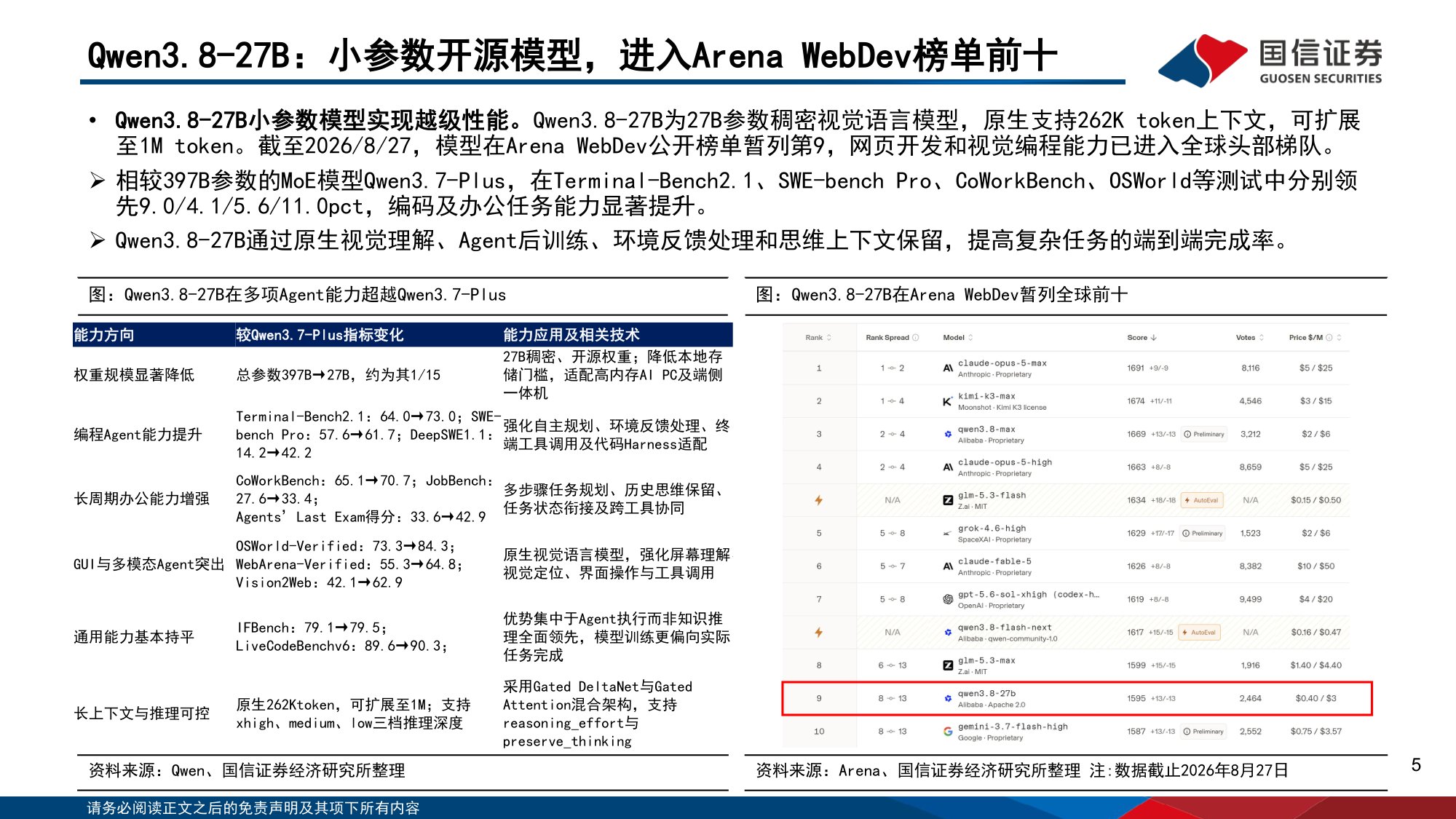Click the Preliminary badge in the grok-4.6-high row
Screen dimensions: 1456x819
pyautogui.click(x=1203, y=534)
